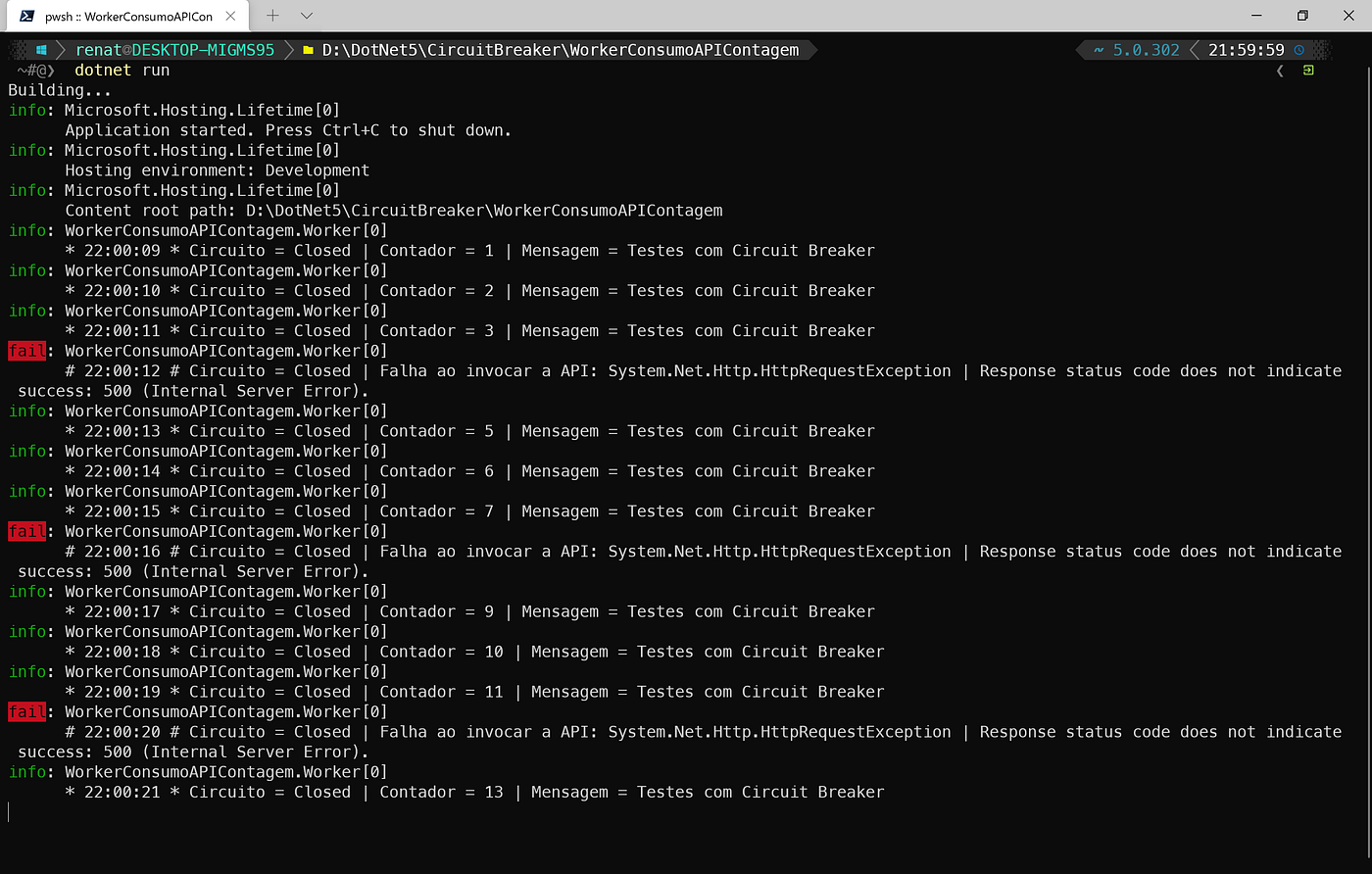Click the plus button to open new tab

click(272, 16)
